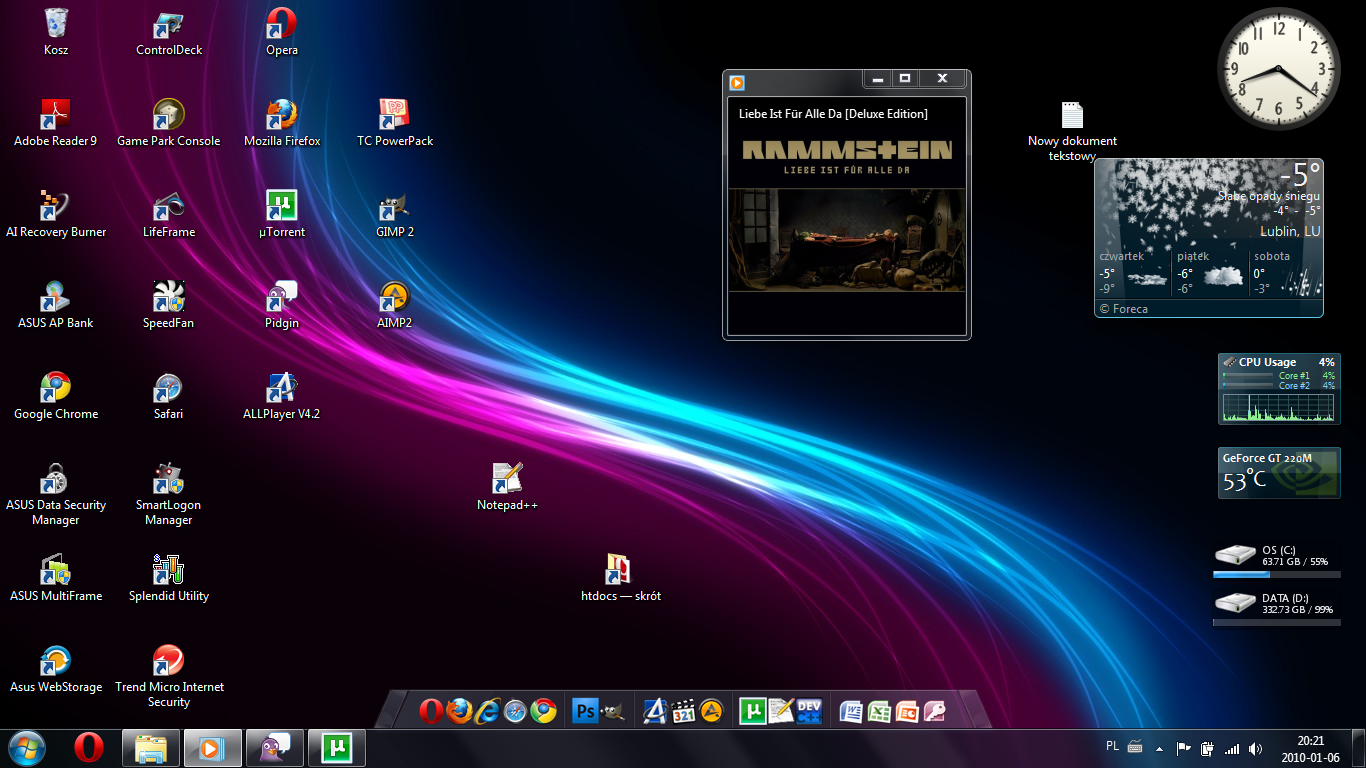Click the volume speaker tray icon
The image size is (1366, 768).
[1255, 748]
